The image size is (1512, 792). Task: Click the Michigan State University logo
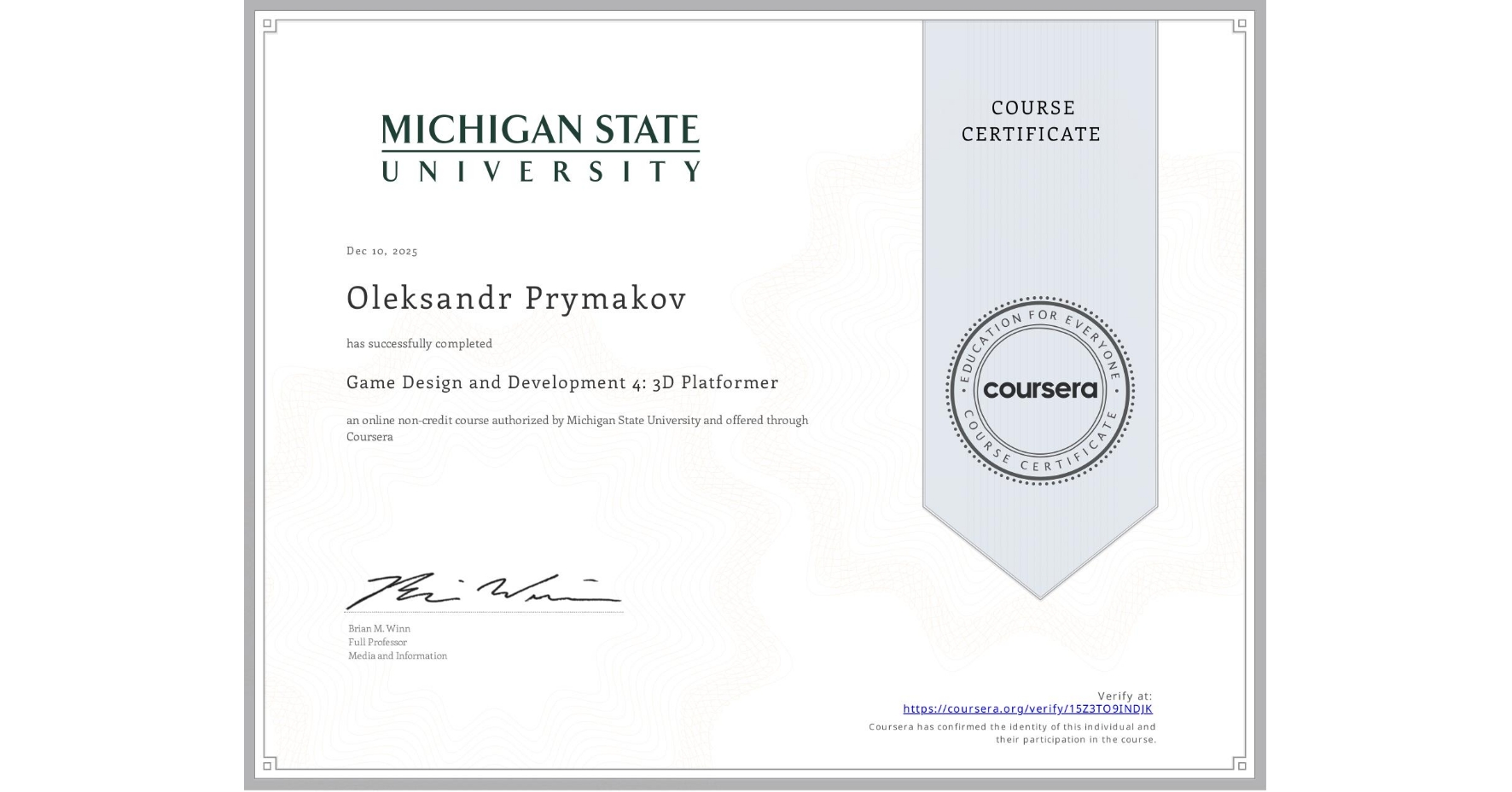[x=541, y=149]
